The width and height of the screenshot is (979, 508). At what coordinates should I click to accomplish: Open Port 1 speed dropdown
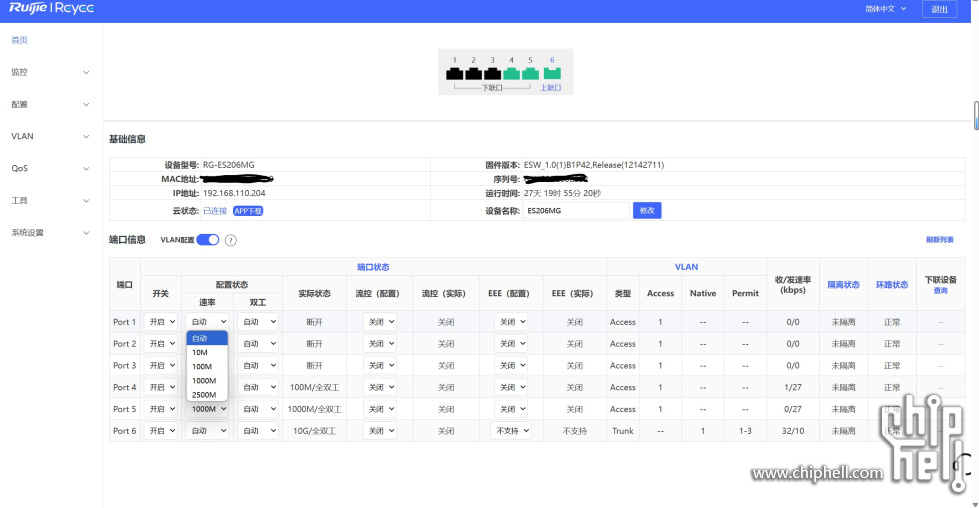[x=207, y=321]
